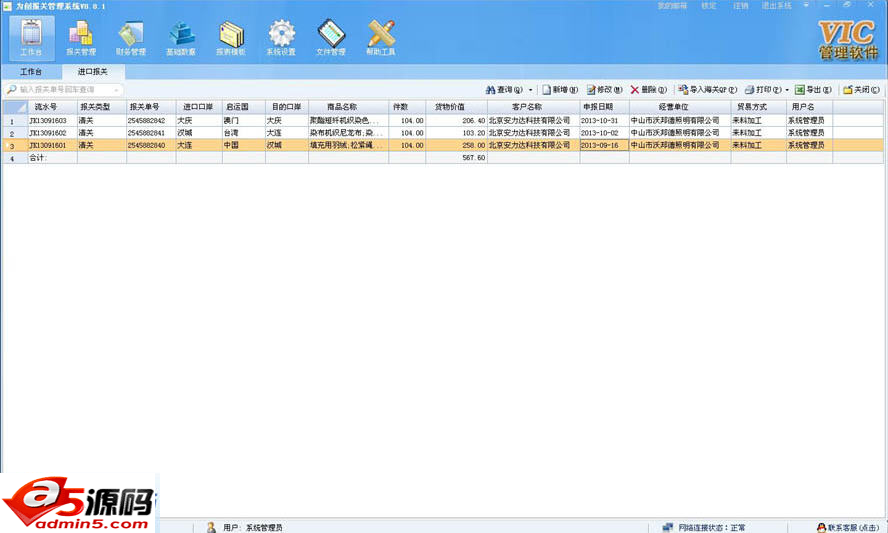The height and width of the screenshot is (533, 888).
Task: Expand the 打印 dropdown arrow
Action: pyautogui.click(x=787, y=90)
